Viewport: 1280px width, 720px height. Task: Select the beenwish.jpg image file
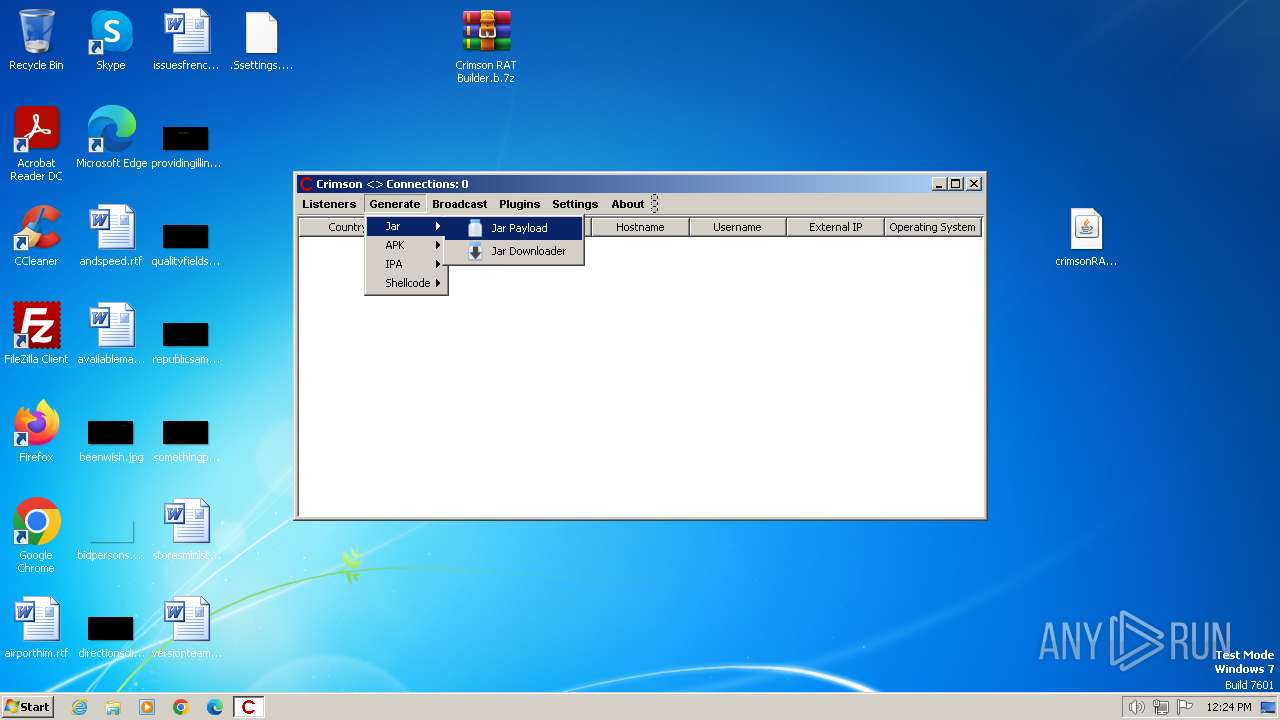point(111,439)
